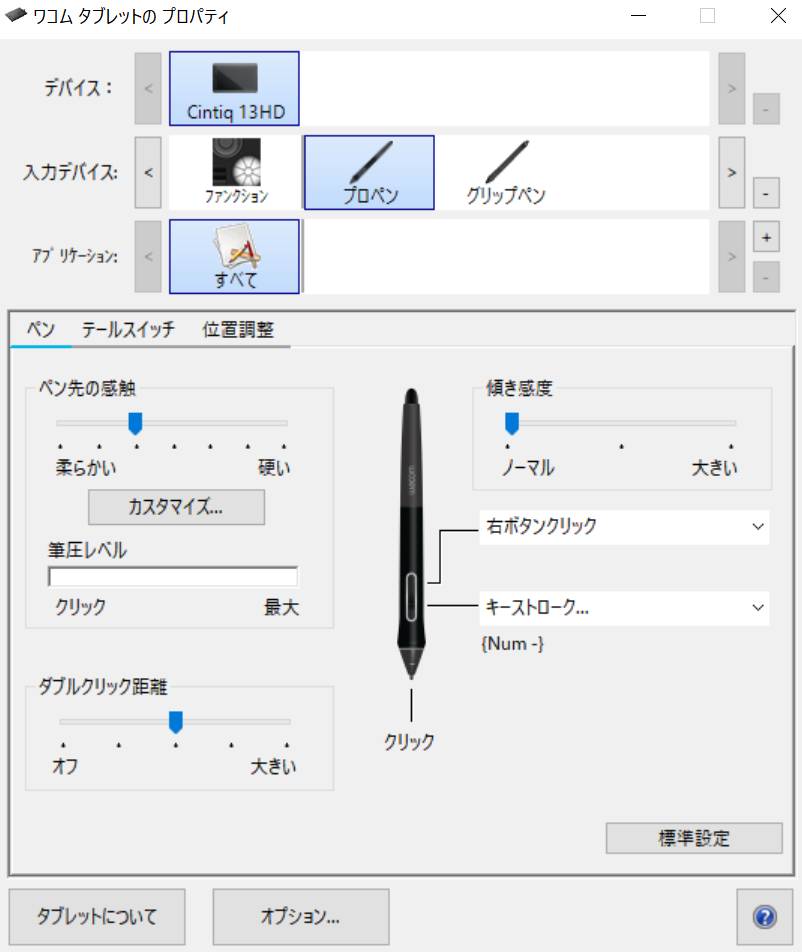802x952 pixels.
Task: Open タブレットについて dialog
Action: [97, 917]
